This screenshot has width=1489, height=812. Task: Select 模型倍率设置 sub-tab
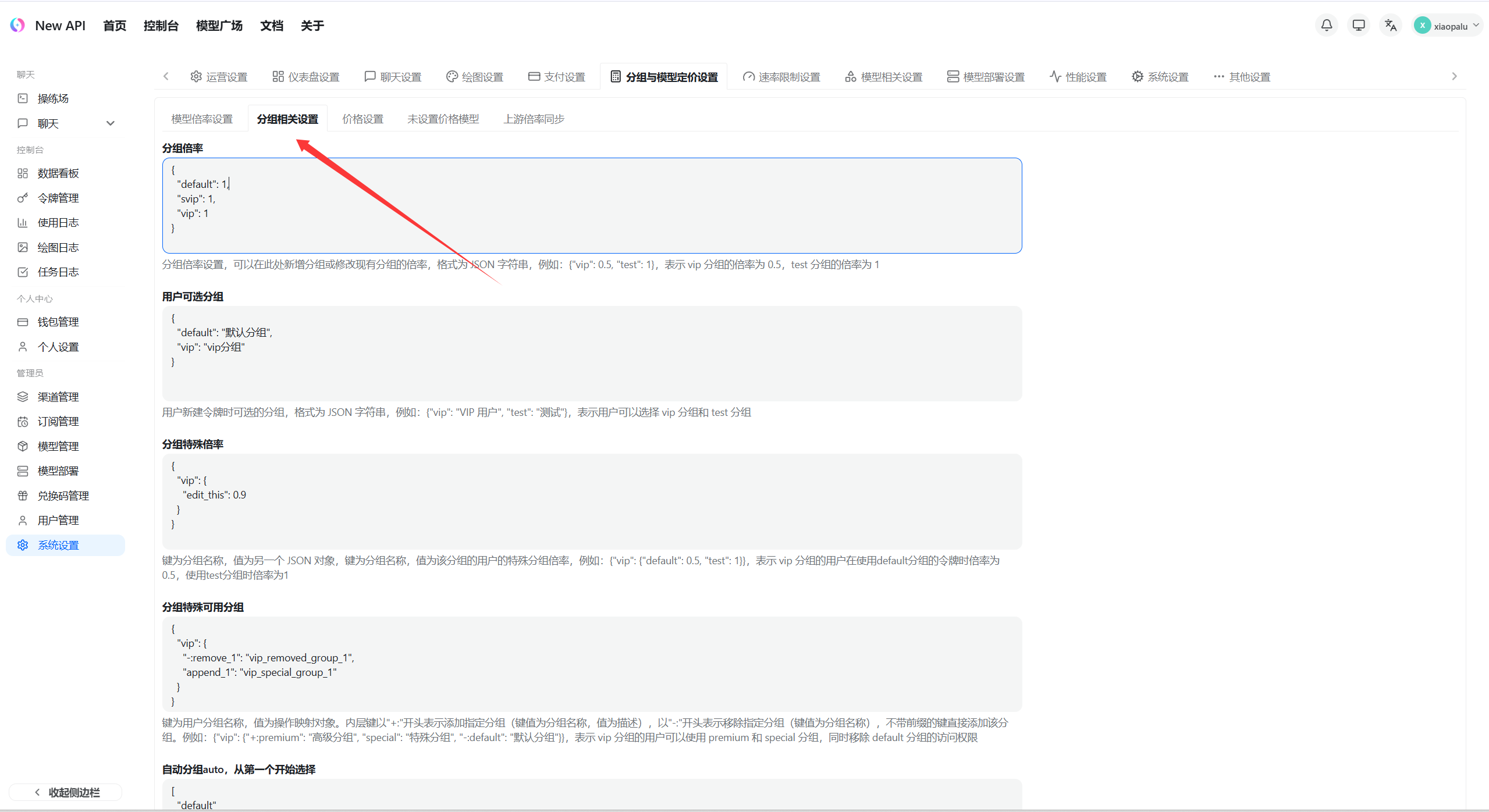(202, 119)
